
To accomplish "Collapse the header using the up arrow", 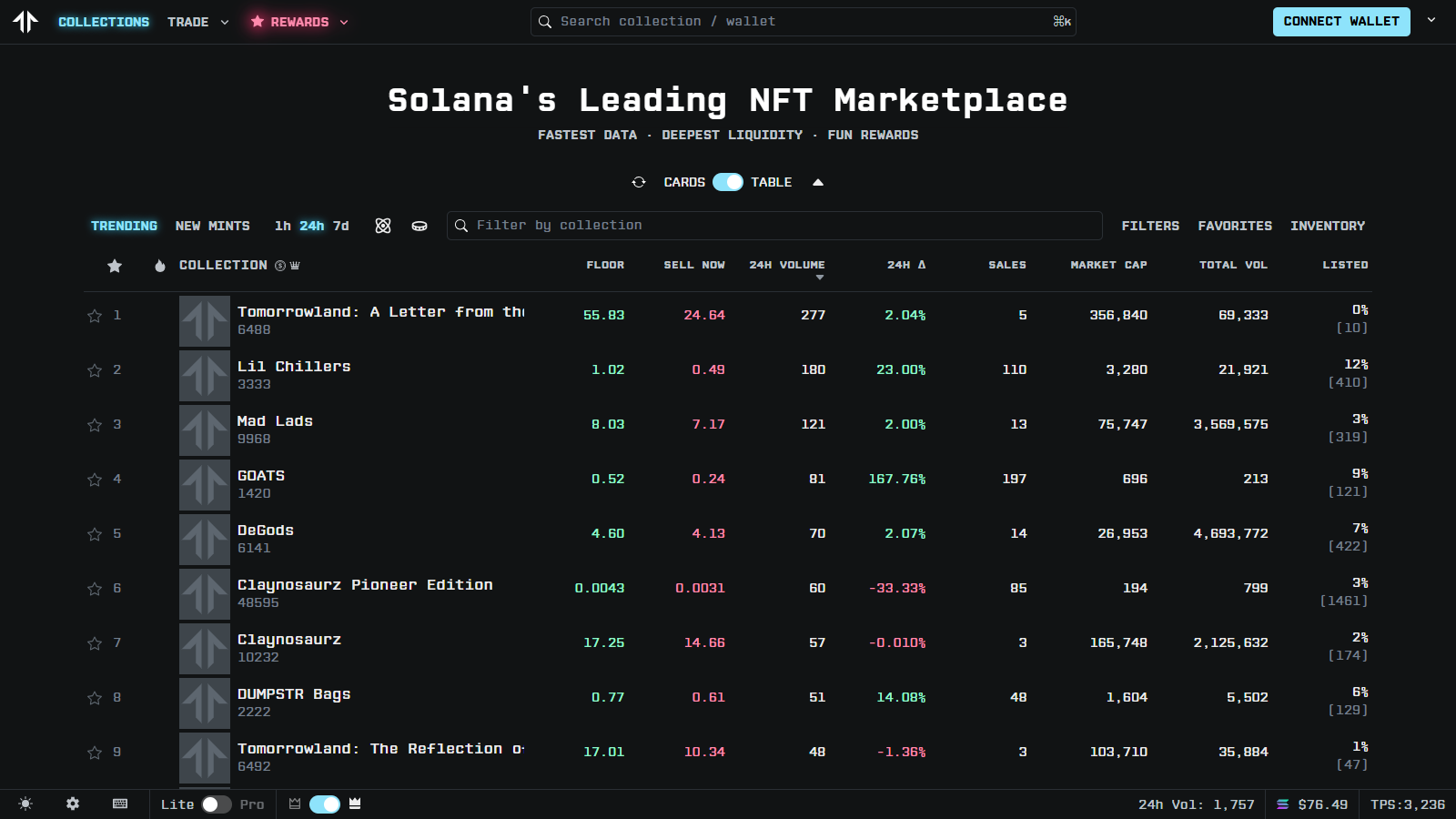I will (x=818, y=182).
